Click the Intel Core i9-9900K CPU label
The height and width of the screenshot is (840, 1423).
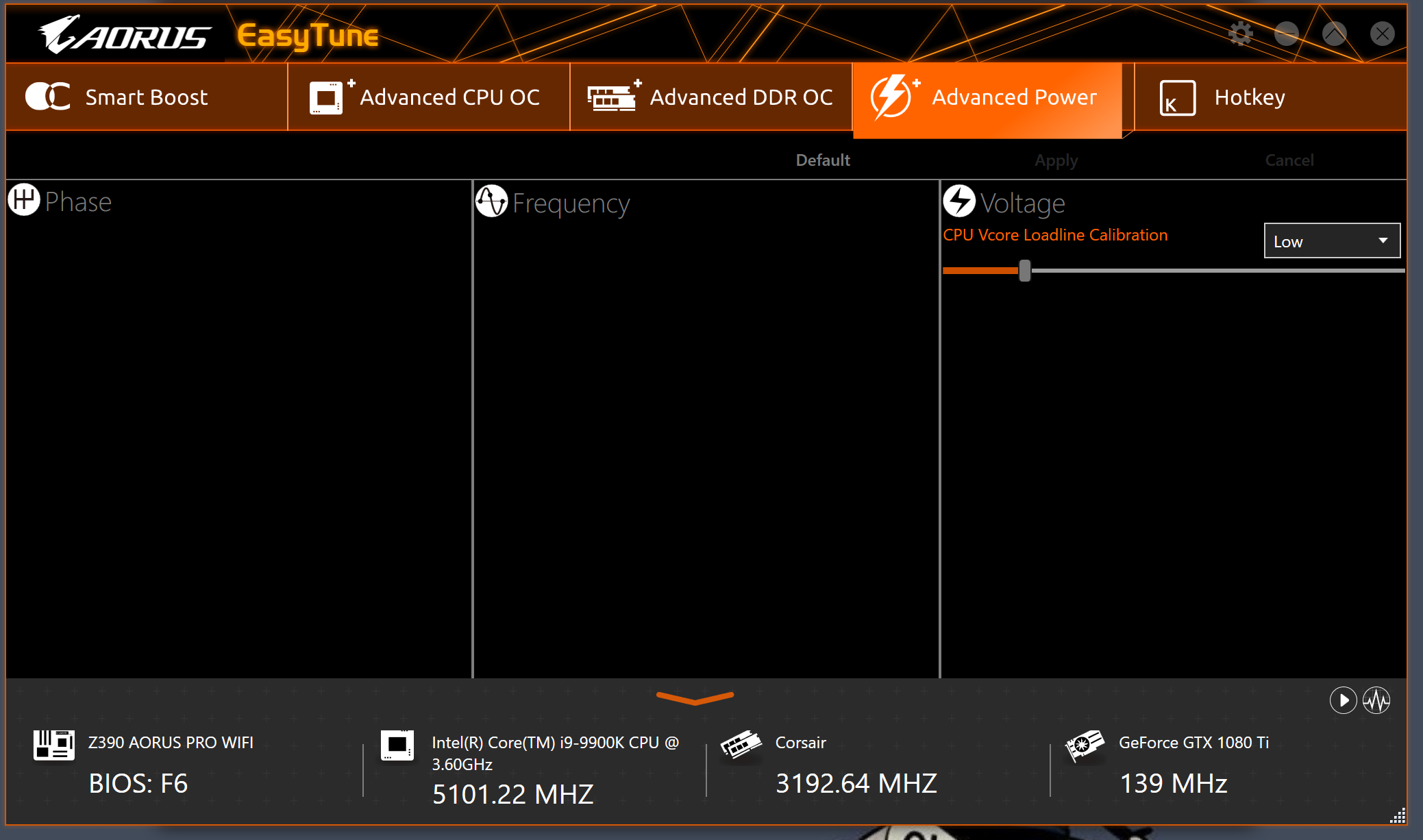pyautogui.click(x=555, y=753)
